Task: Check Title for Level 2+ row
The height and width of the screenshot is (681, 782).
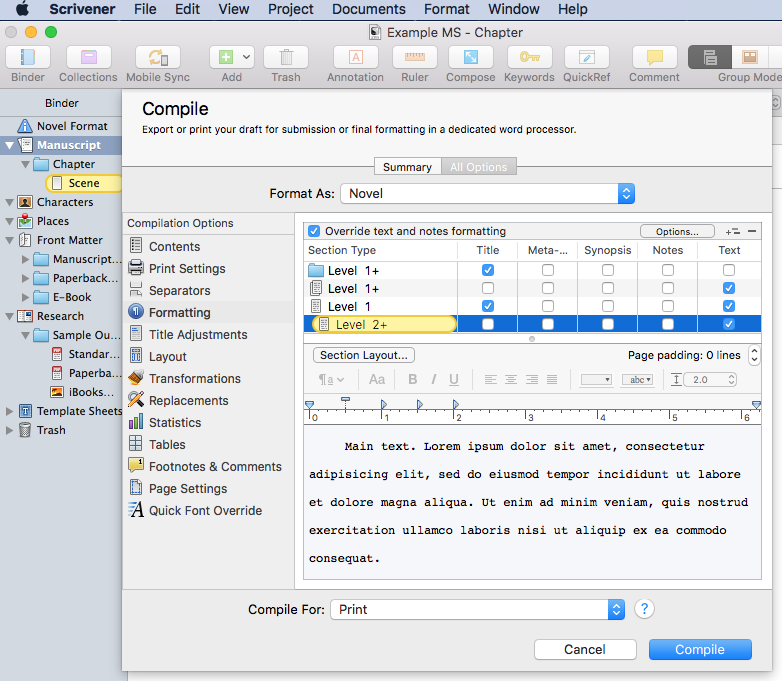Action: [x=488, y=324]
